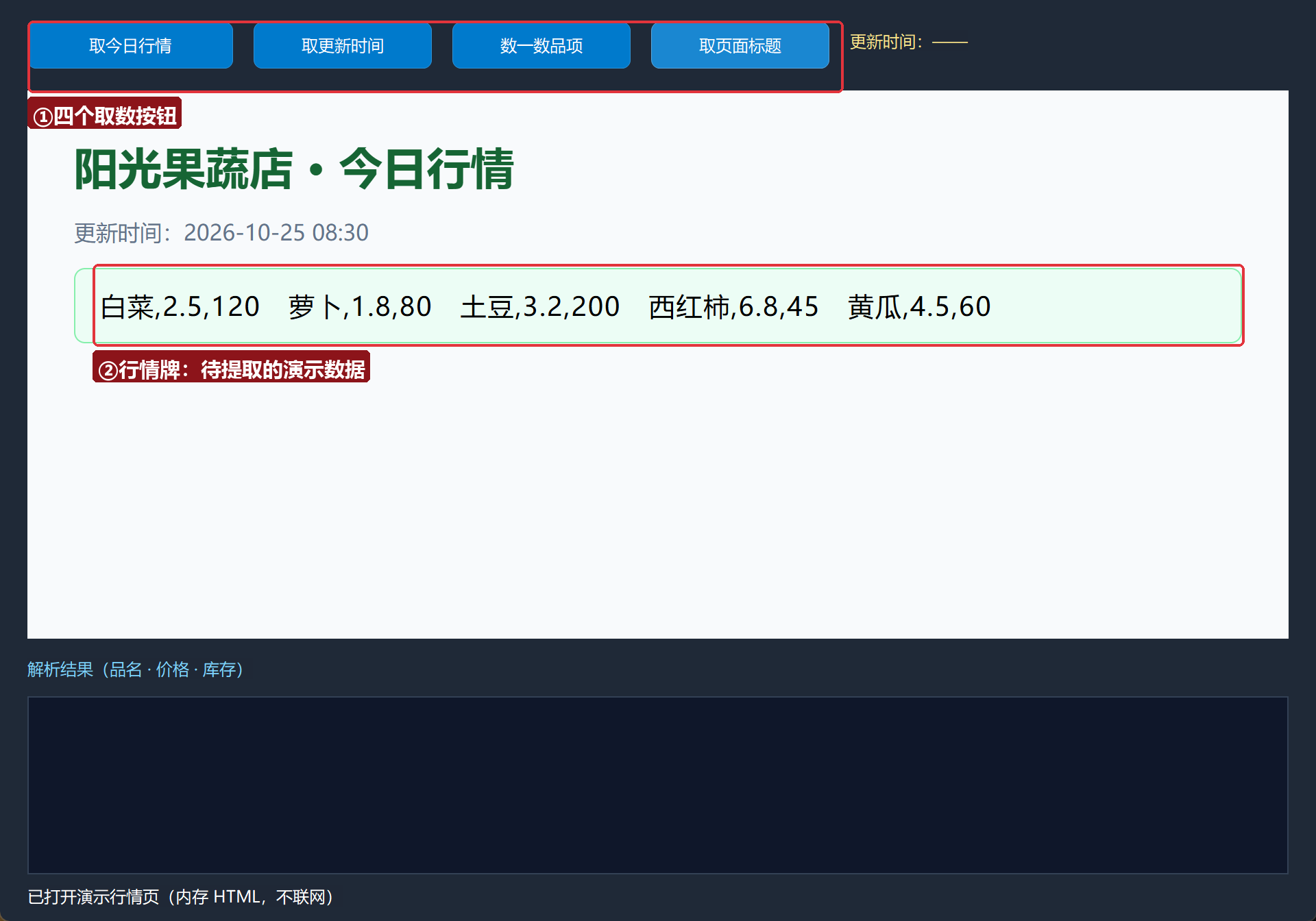Click the 解析结果（品名·价格·库存）label

(136, 670)
